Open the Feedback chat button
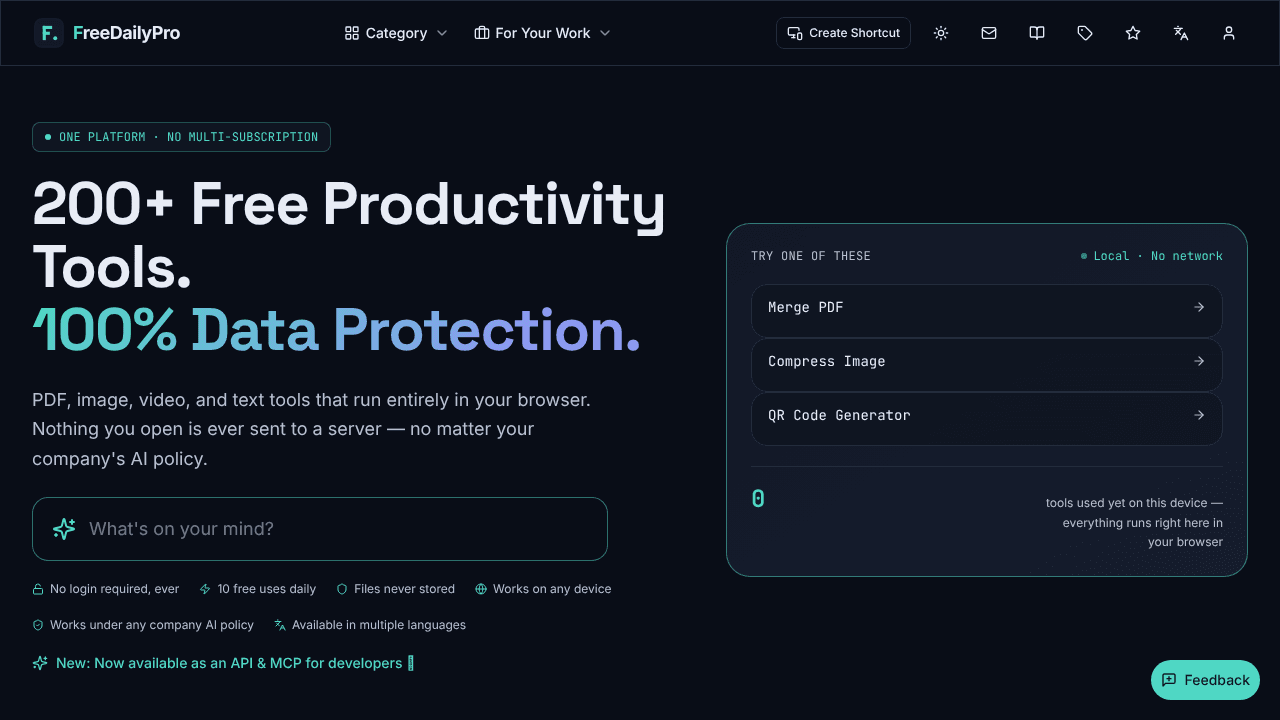Viewport: 1280px width, 720px height. 1205,680
